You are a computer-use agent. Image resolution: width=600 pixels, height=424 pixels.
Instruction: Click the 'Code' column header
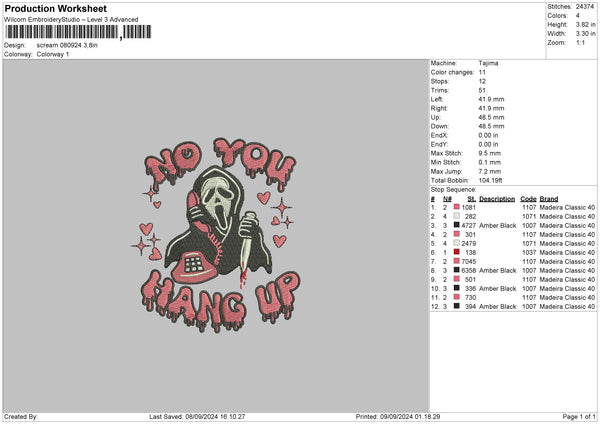(528, 199)
